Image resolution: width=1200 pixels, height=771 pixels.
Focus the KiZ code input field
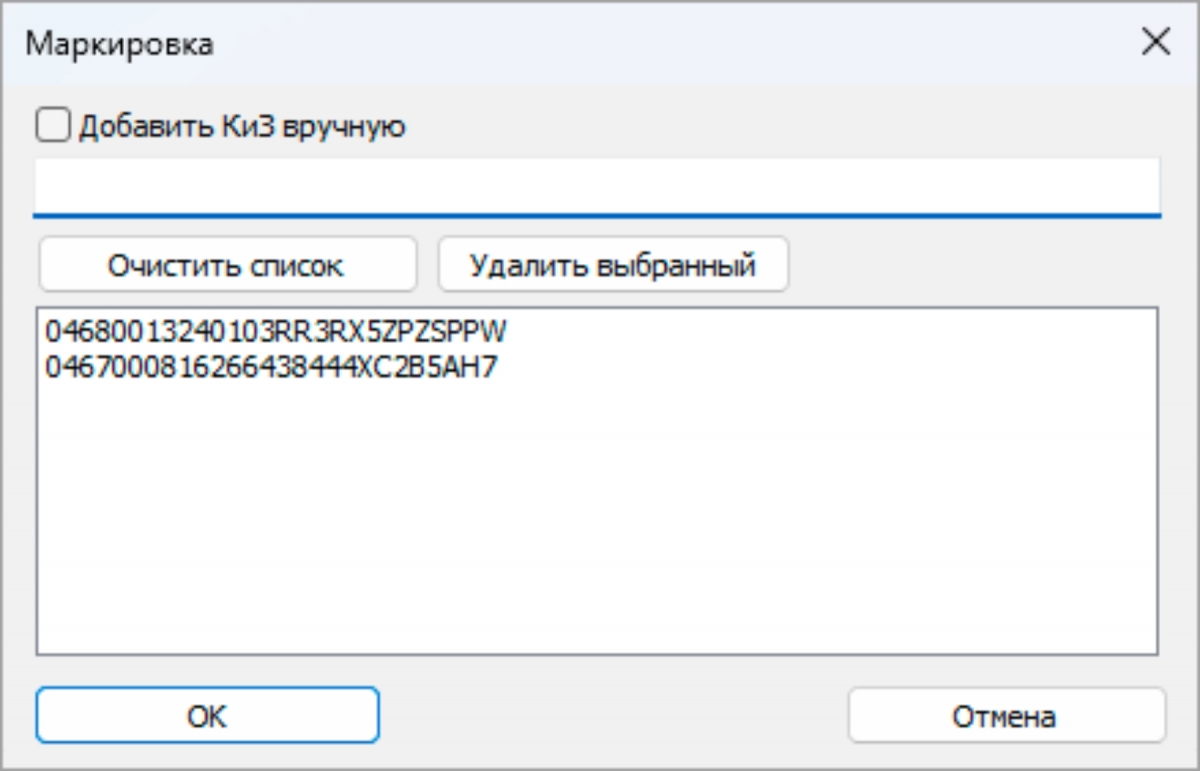click(x=597, y=185)
